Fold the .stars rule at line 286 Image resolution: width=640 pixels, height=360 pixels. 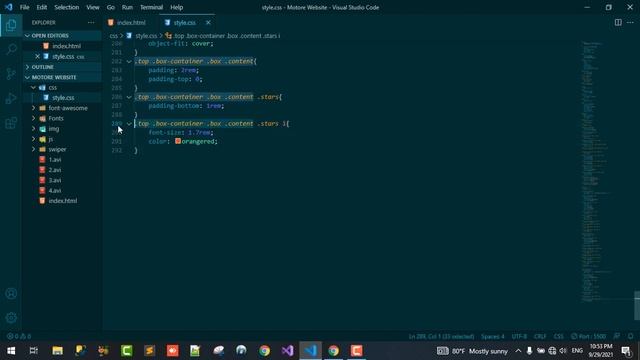click(129, 97)
